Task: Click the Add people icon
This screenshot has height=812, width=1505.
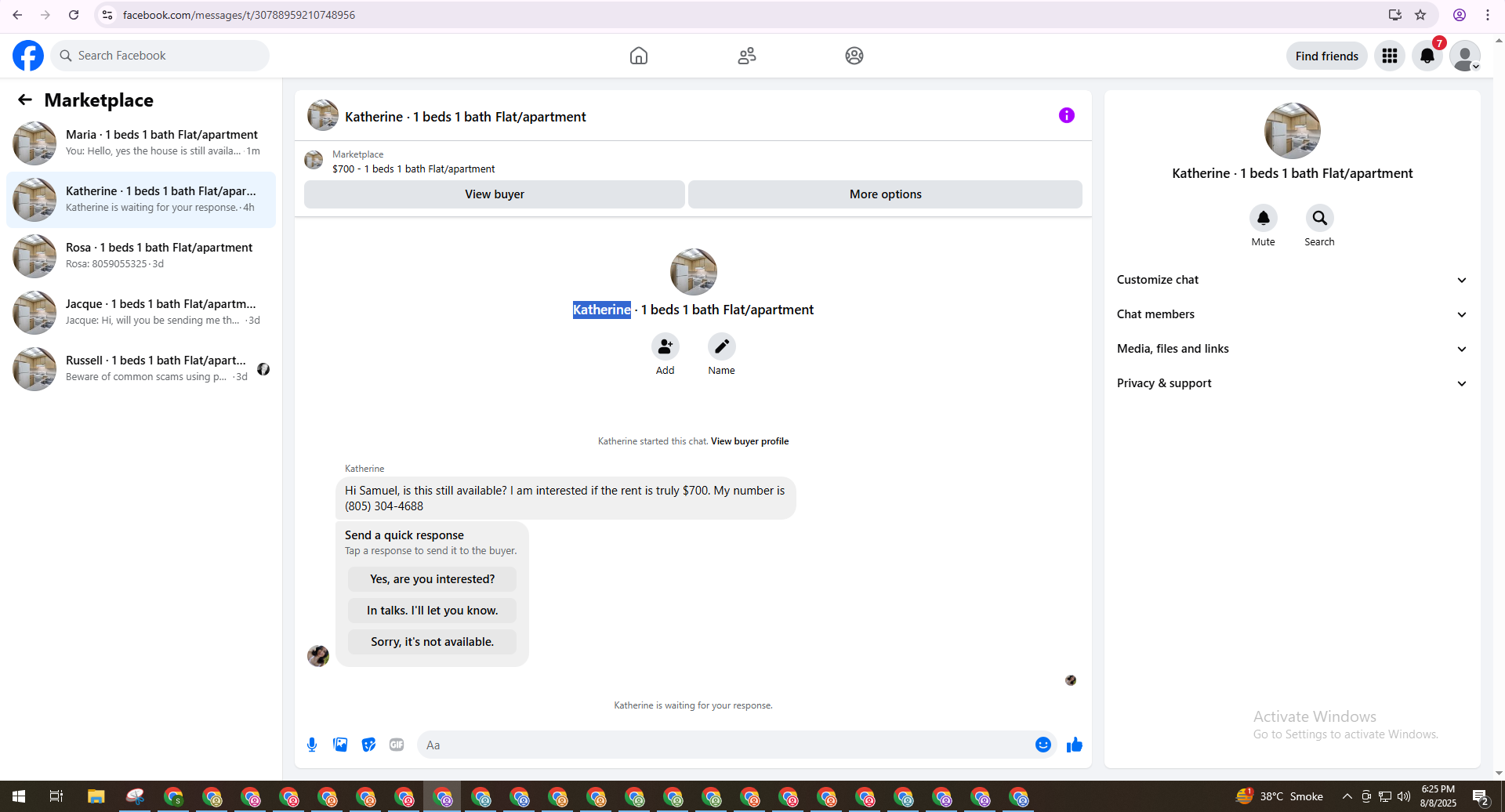Action: [665, 346]
